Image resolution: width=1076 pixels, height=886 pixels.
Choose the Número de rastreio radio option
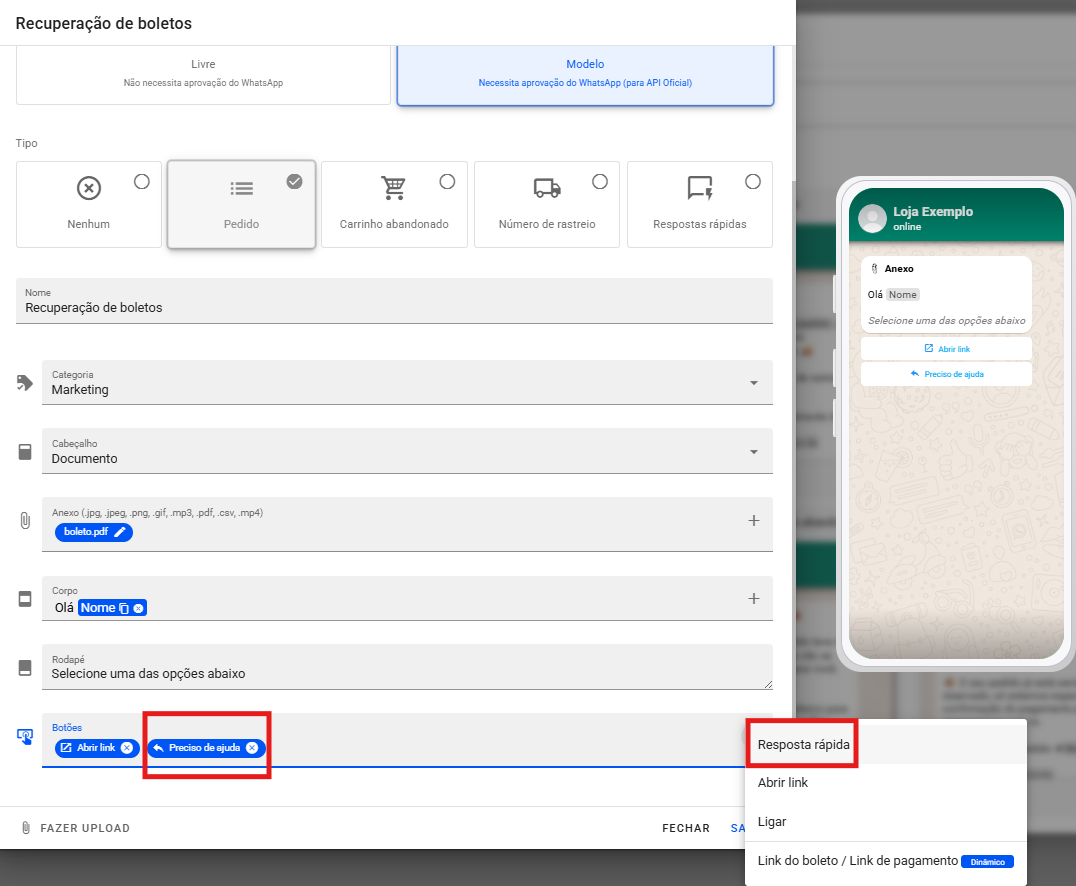(x=600, y=181)
